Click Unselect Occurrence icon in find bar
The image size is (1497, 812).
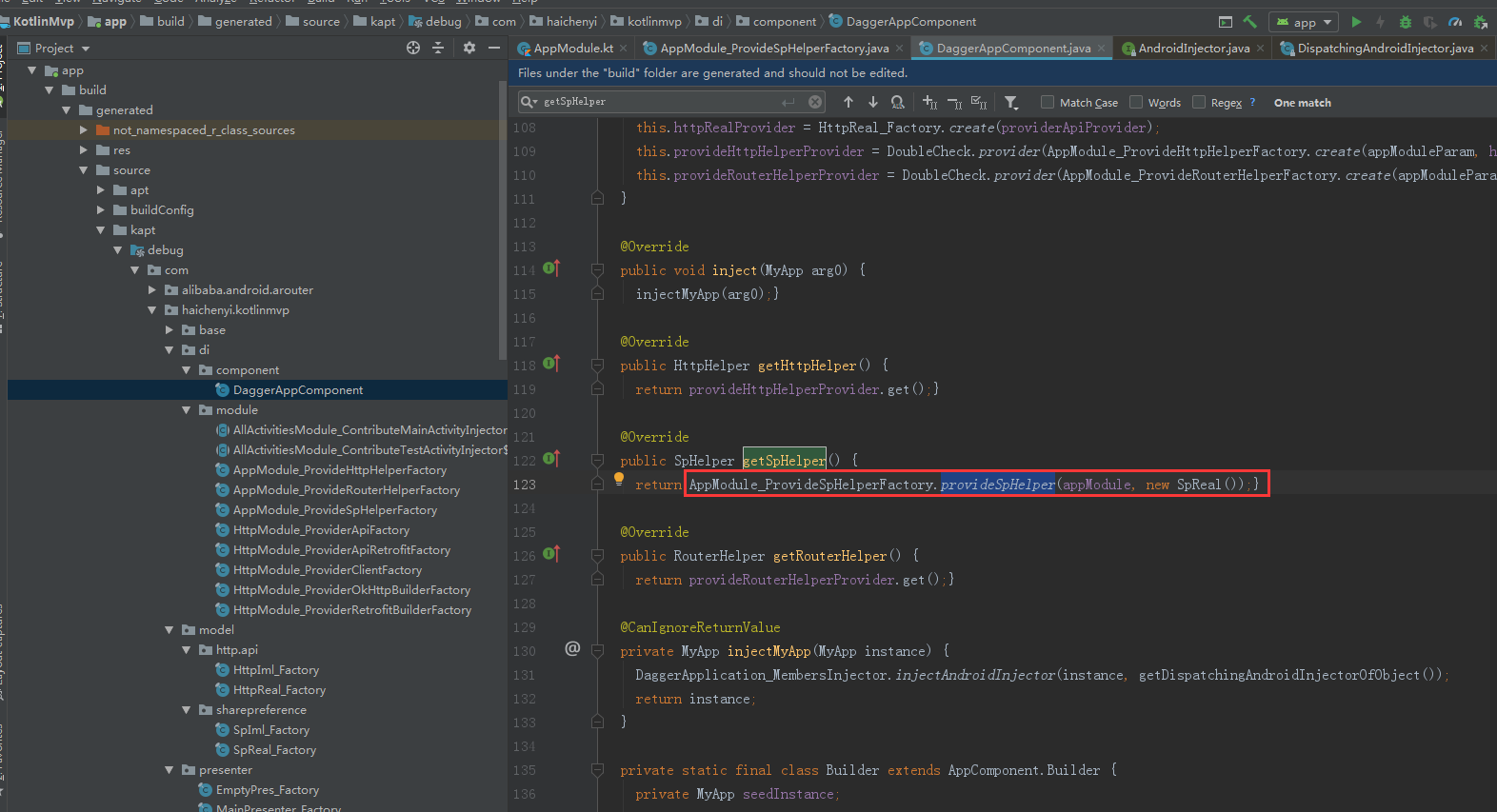point(954,102)
